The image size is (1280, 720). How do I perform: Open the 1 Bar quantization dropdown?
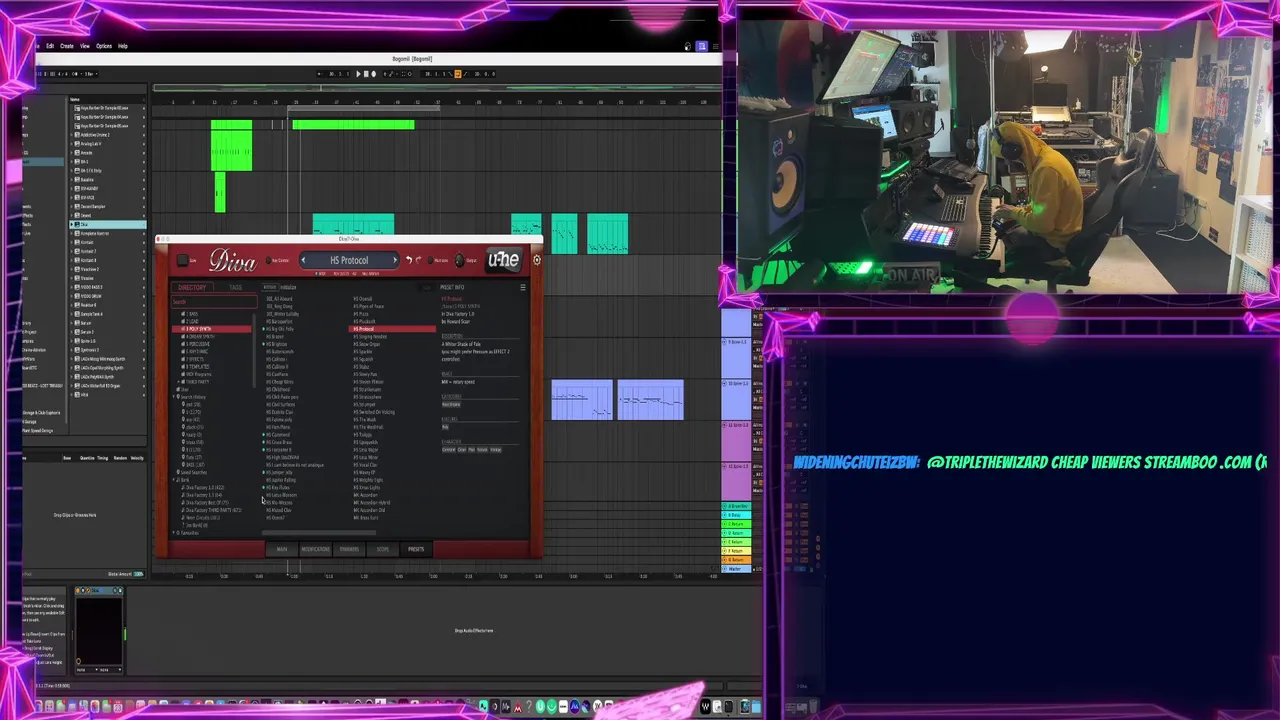pyautogui.click(x=91, y=74)
